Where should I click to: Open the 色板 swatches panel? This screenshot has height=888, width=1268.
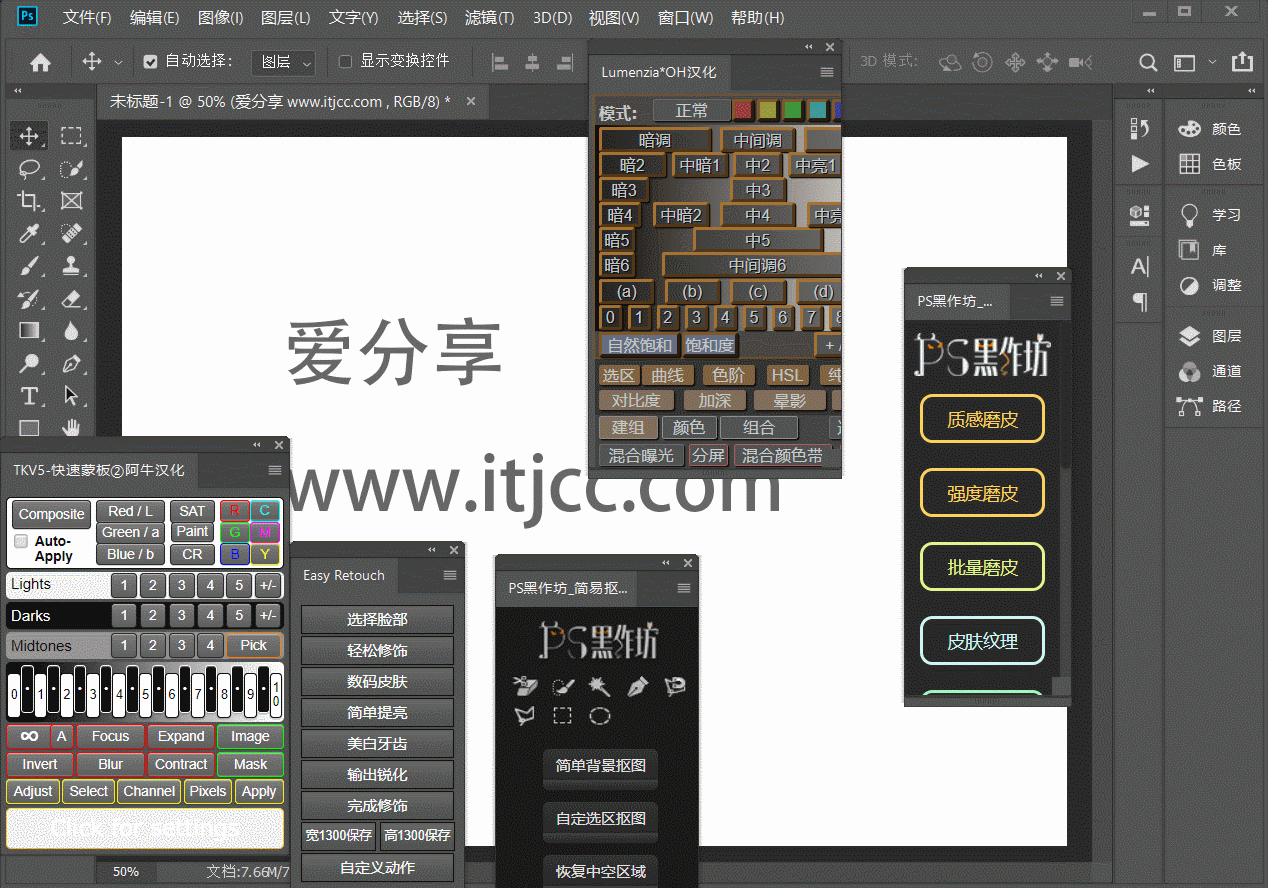click(x=1211, y=163)
